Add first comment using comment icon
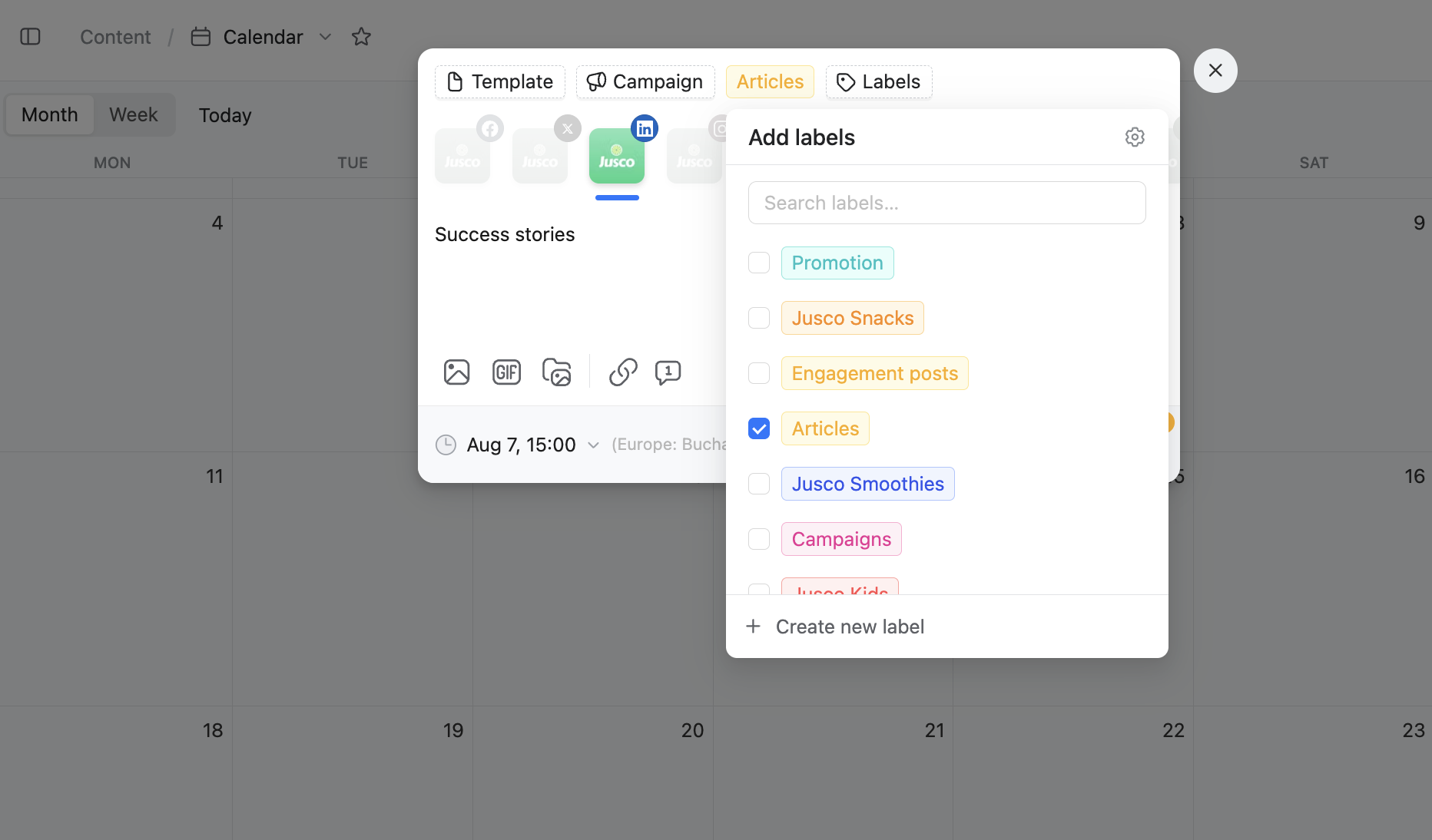Image resolution: width=1432 pixels, height=840 pixels. (x=668, y=372)
